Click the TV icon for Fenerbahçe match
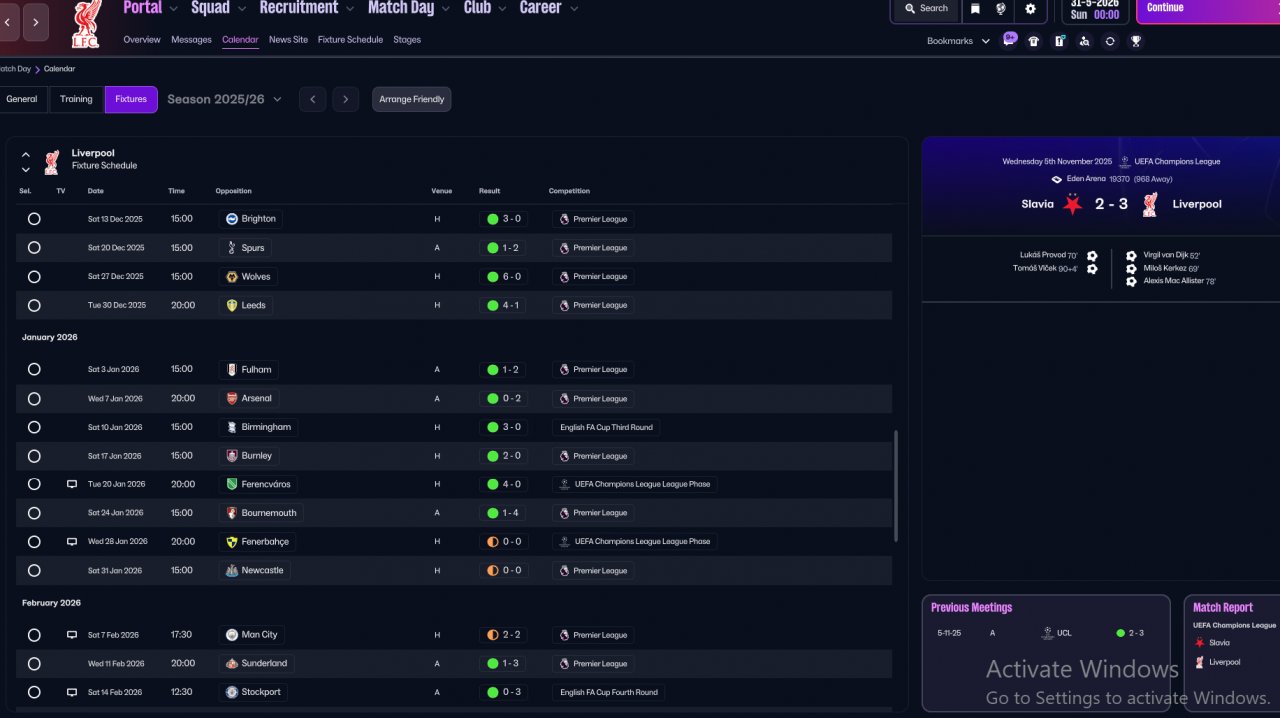Viewport: 1280px width, 718px height. point(72,541)
